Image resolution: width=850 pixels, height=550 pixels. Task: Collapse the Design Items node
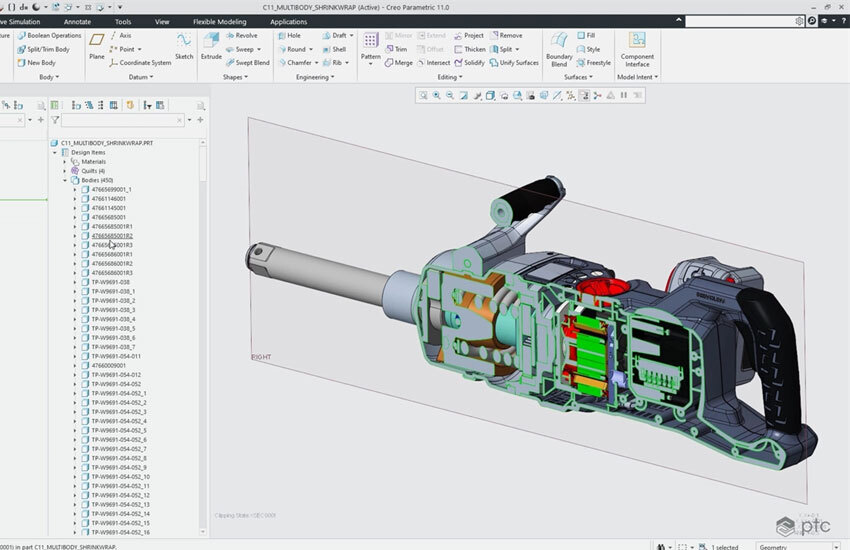55,152
